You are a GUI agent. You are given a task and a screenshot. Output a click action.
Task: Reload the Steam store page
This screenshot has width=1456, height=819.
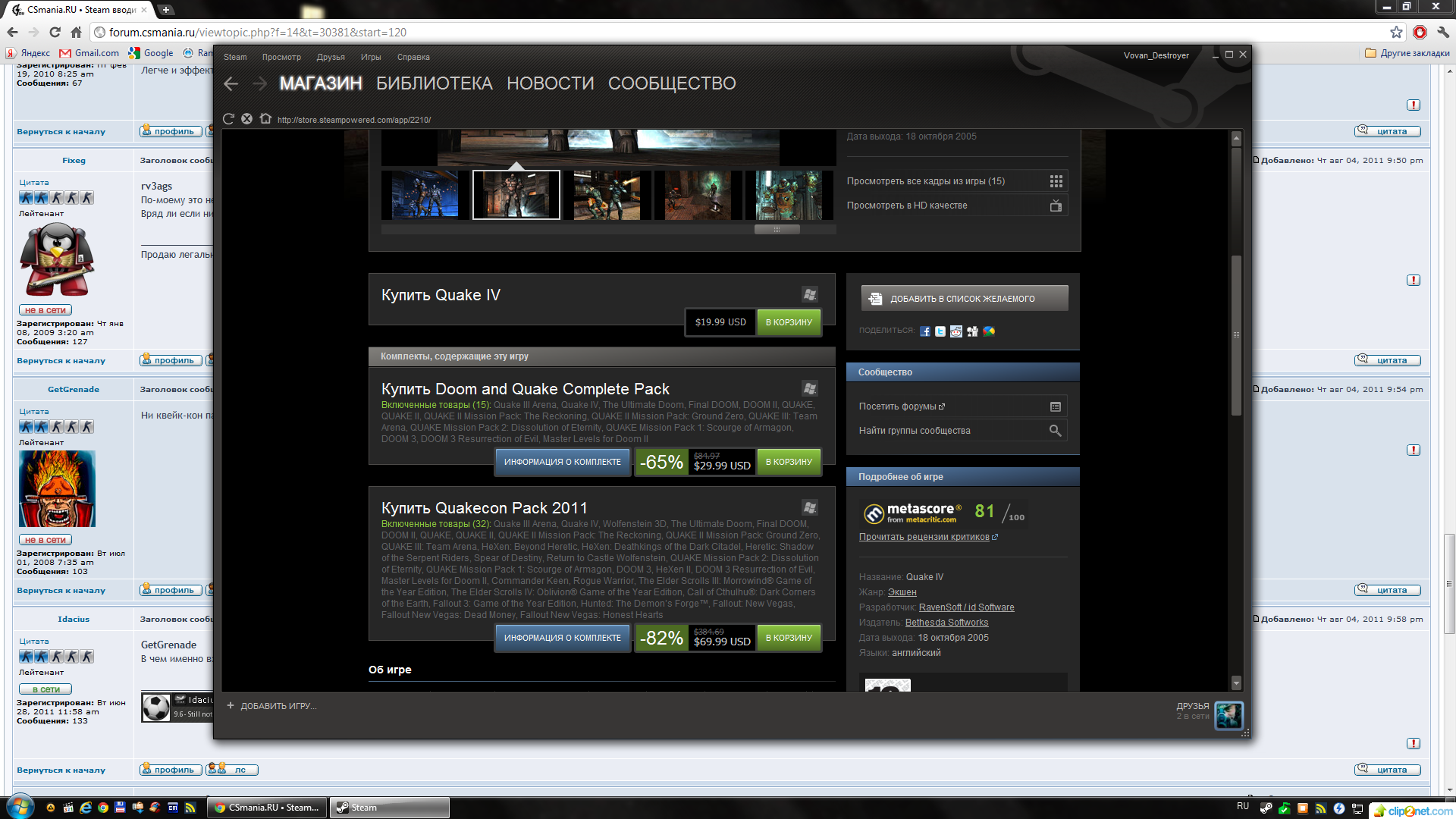click(x=228, y=119)
